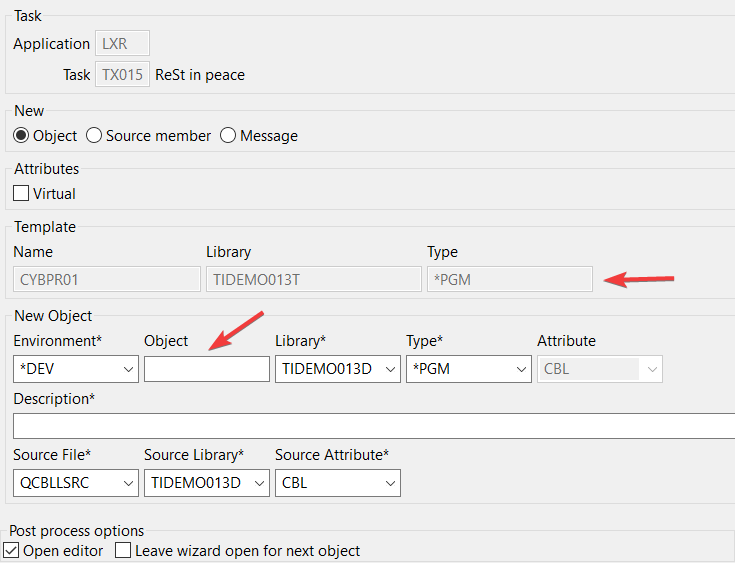Screen dimensions: 735x563
Task: Tick Leave wizard open for next object
Action: pyautogui.click(x=123, y=550)
